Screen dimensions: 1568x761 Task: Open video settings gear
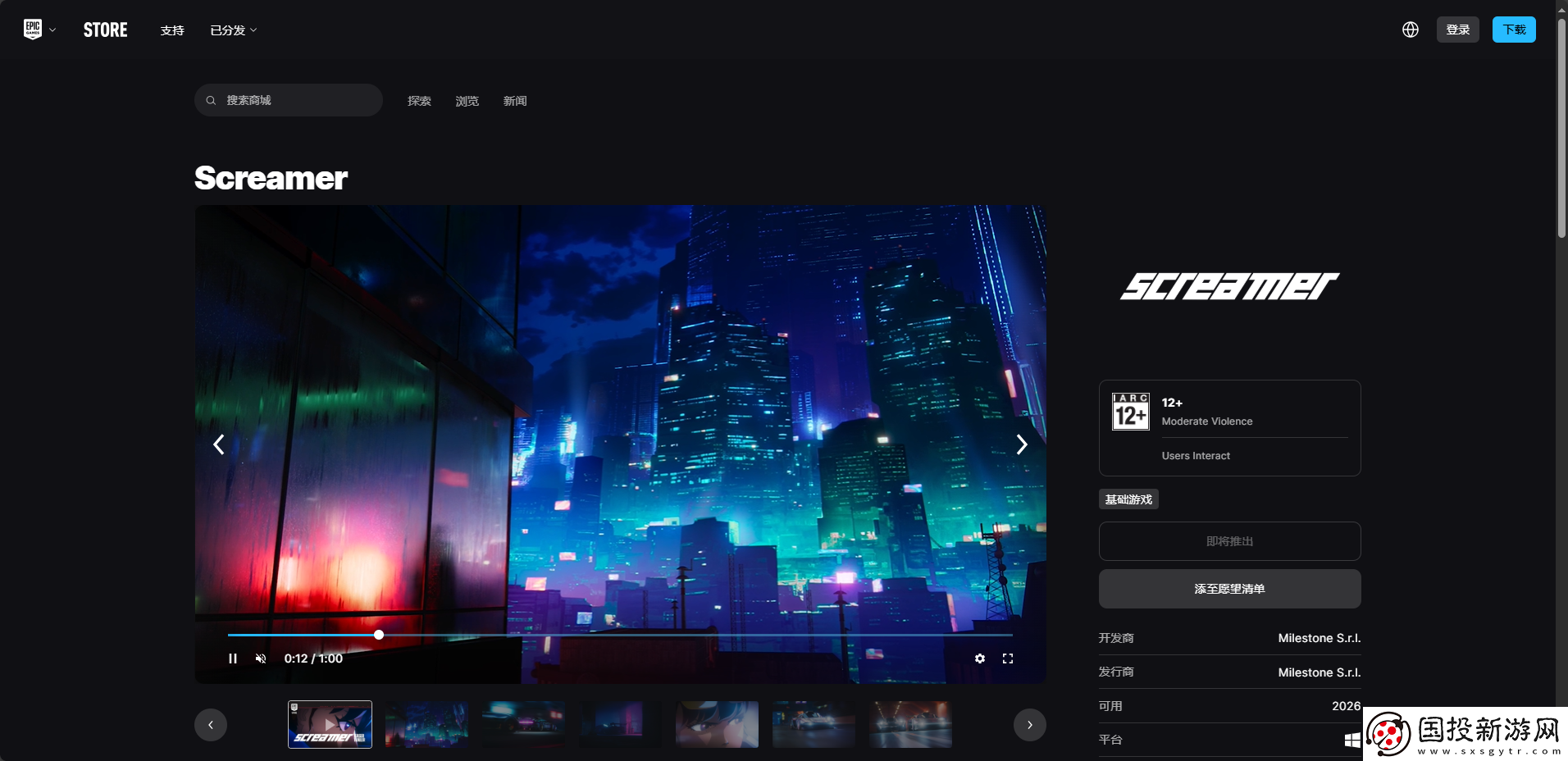click(980, 658)
